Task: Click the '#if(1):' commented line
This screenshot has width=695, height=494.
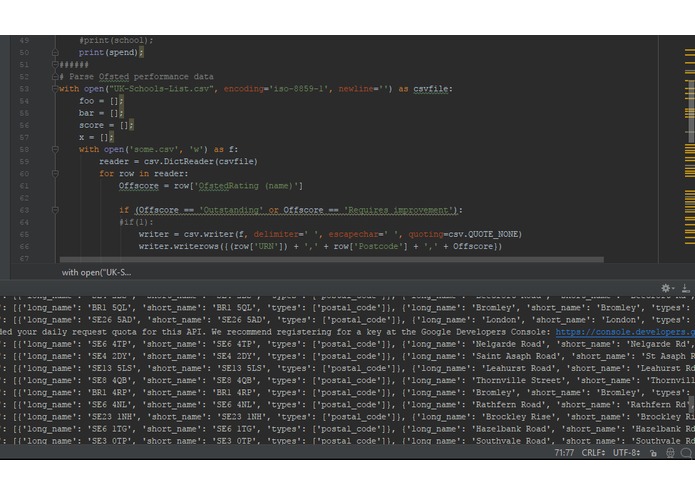Action: point(136,222)
